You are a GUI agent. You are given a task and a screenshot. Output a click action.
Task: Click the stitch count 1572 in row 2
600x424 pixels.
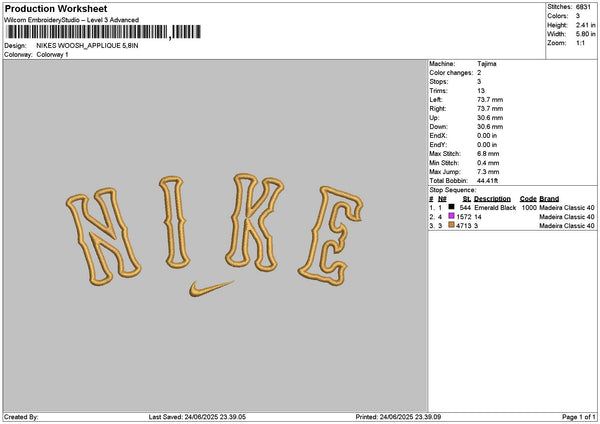pyautogui.click(x=464, y=217)
